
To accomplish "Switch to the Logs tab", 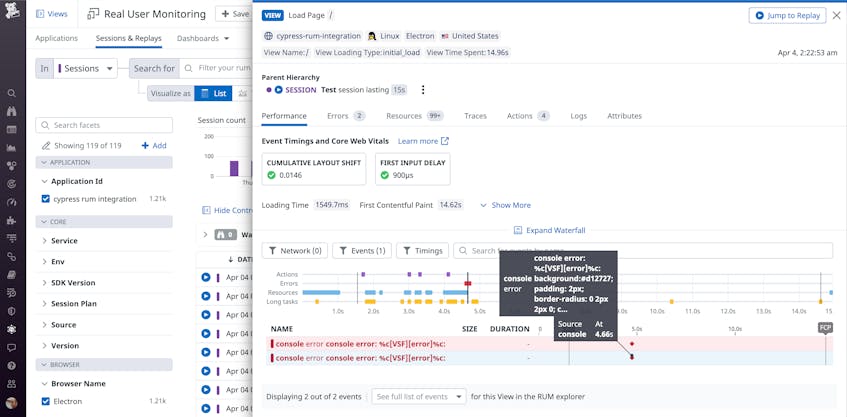I will click(x=579, y=116).
